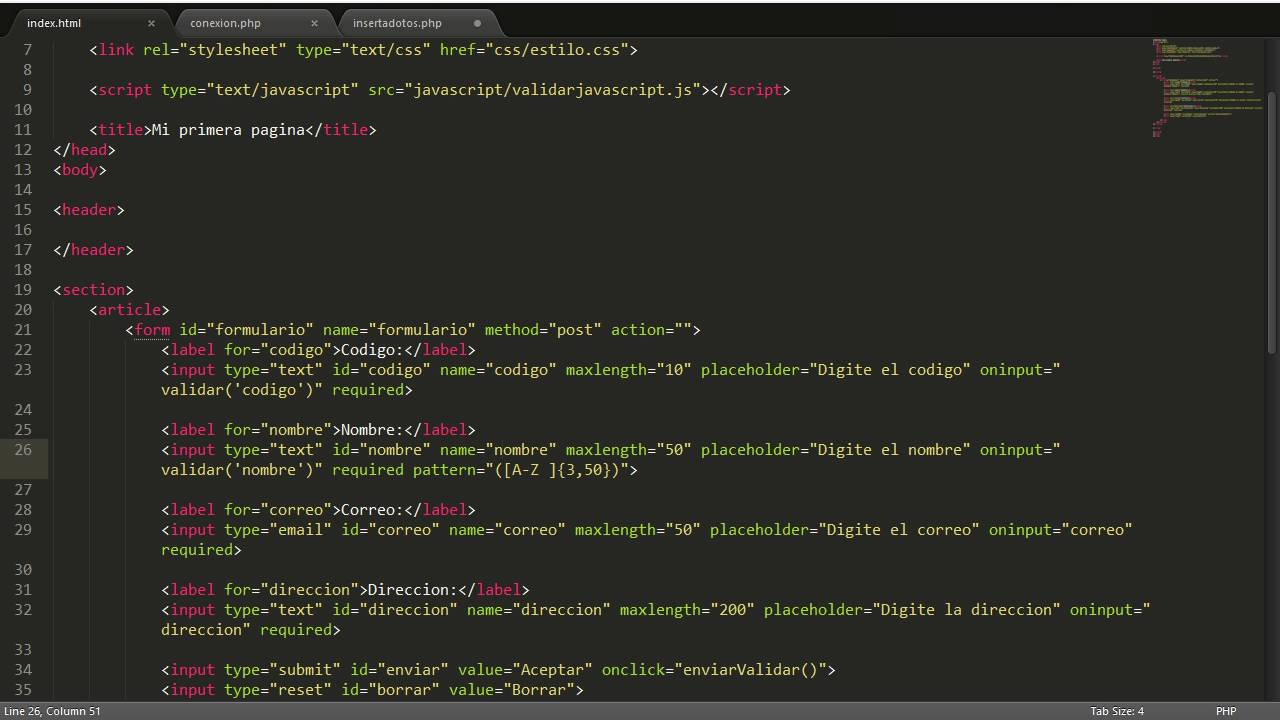Click the opening <body> tag
1280x720 pixels.
click(x=80, y=169)
